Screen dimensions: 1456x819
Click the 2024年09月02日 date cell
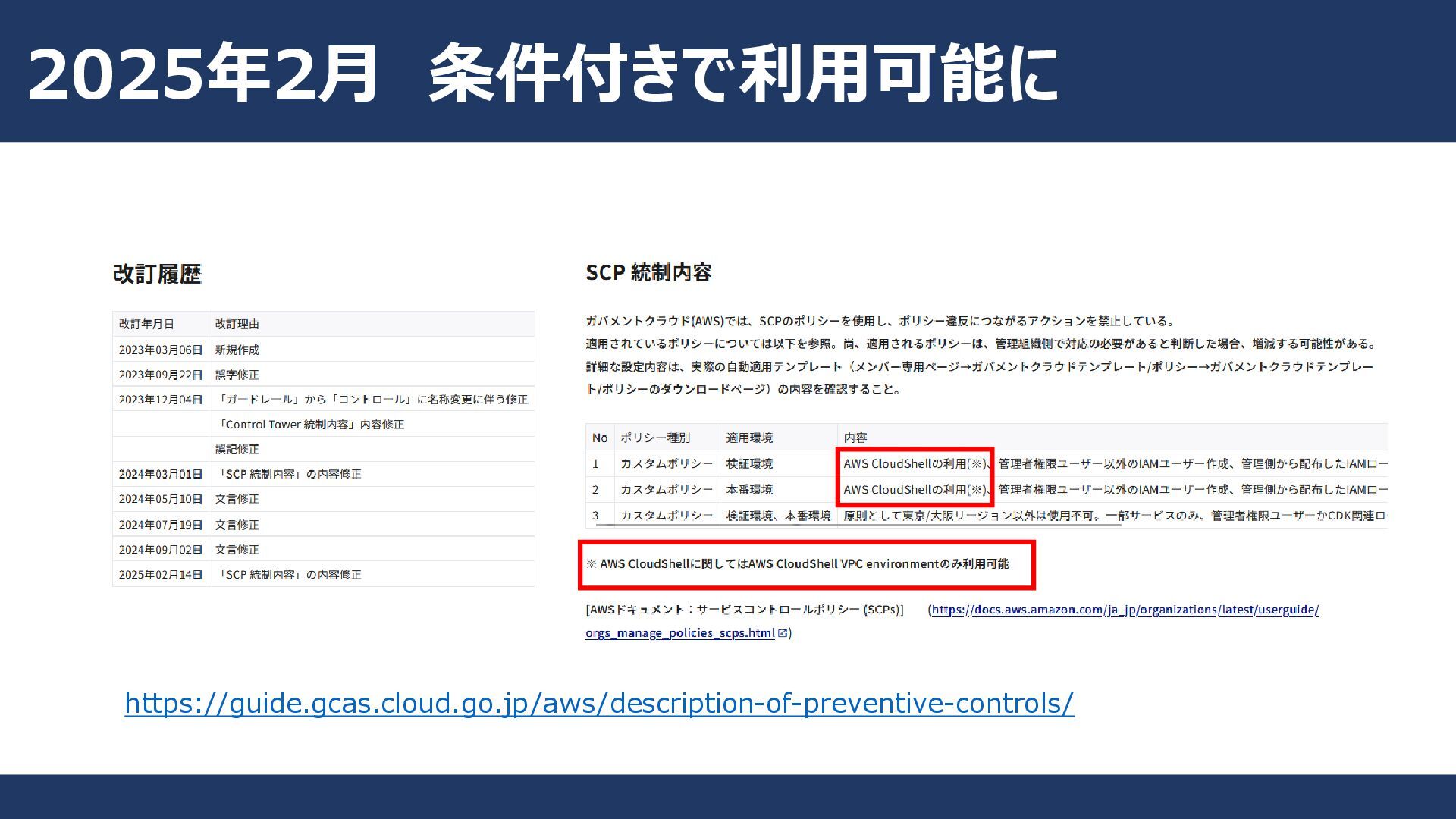click(161, 549)
